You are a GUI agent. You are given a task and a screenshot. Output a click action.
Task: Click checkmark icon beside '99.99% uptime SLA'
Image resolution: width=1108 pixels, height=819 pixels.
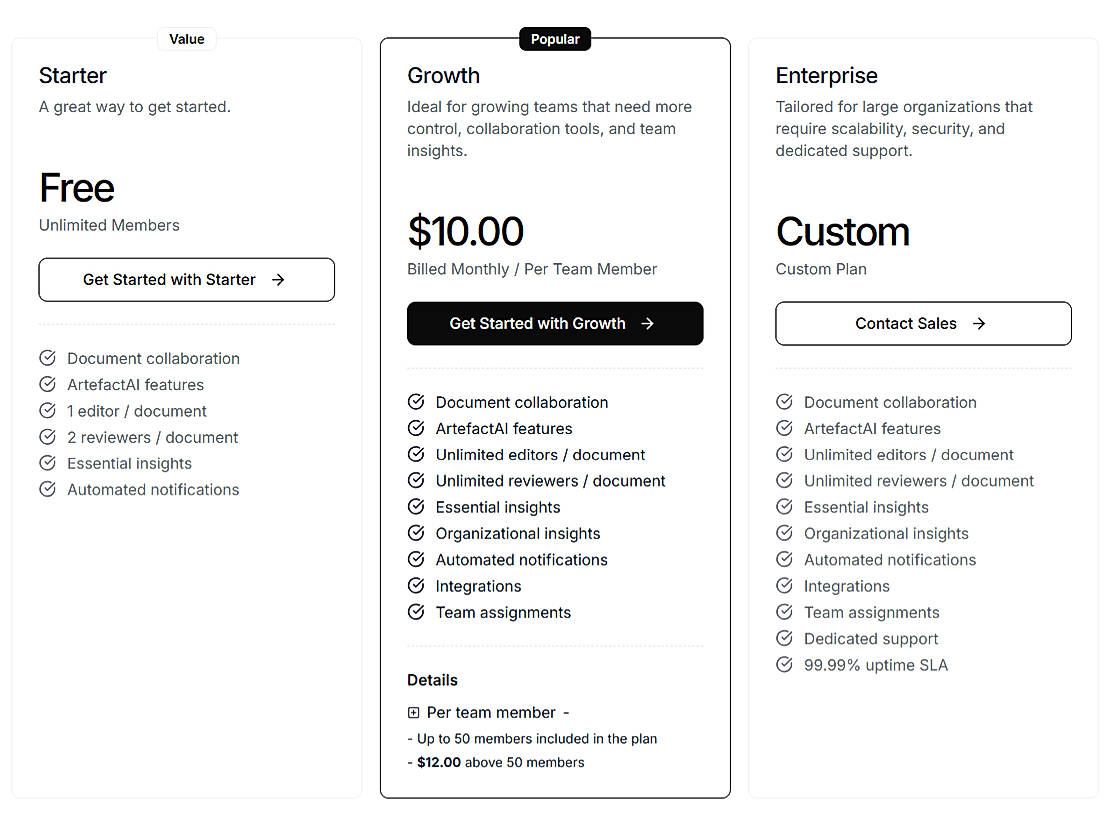tap(784, 665)
